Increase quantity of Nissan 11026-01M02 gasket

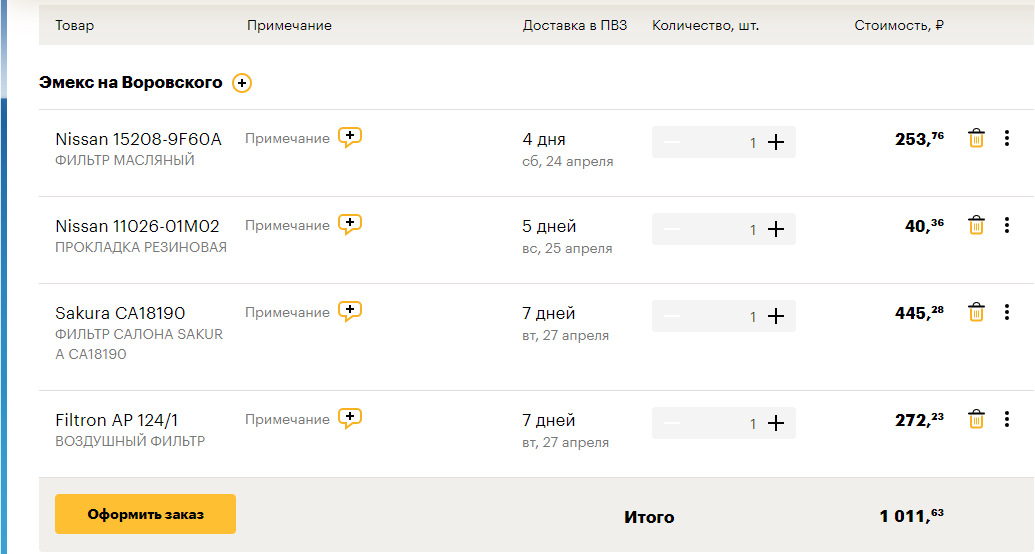click(776, 229)
